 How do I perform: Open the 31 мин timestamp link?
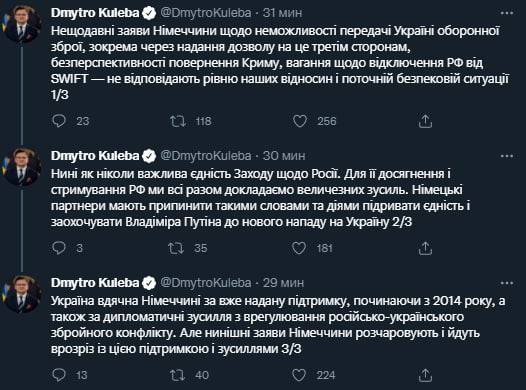click(x=282, y=13)
